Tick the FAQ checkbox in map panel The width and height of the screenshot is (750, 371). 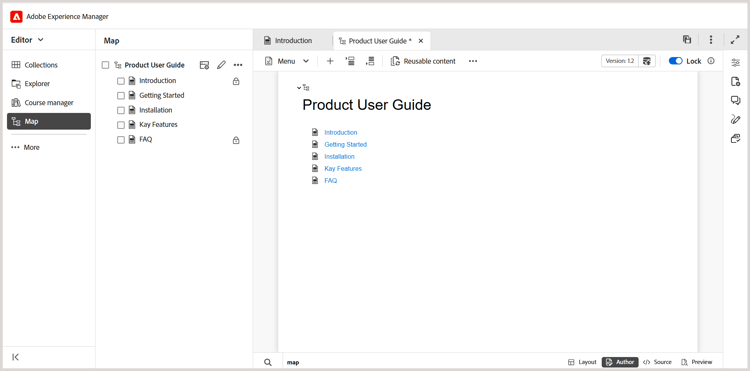(121, 140)
